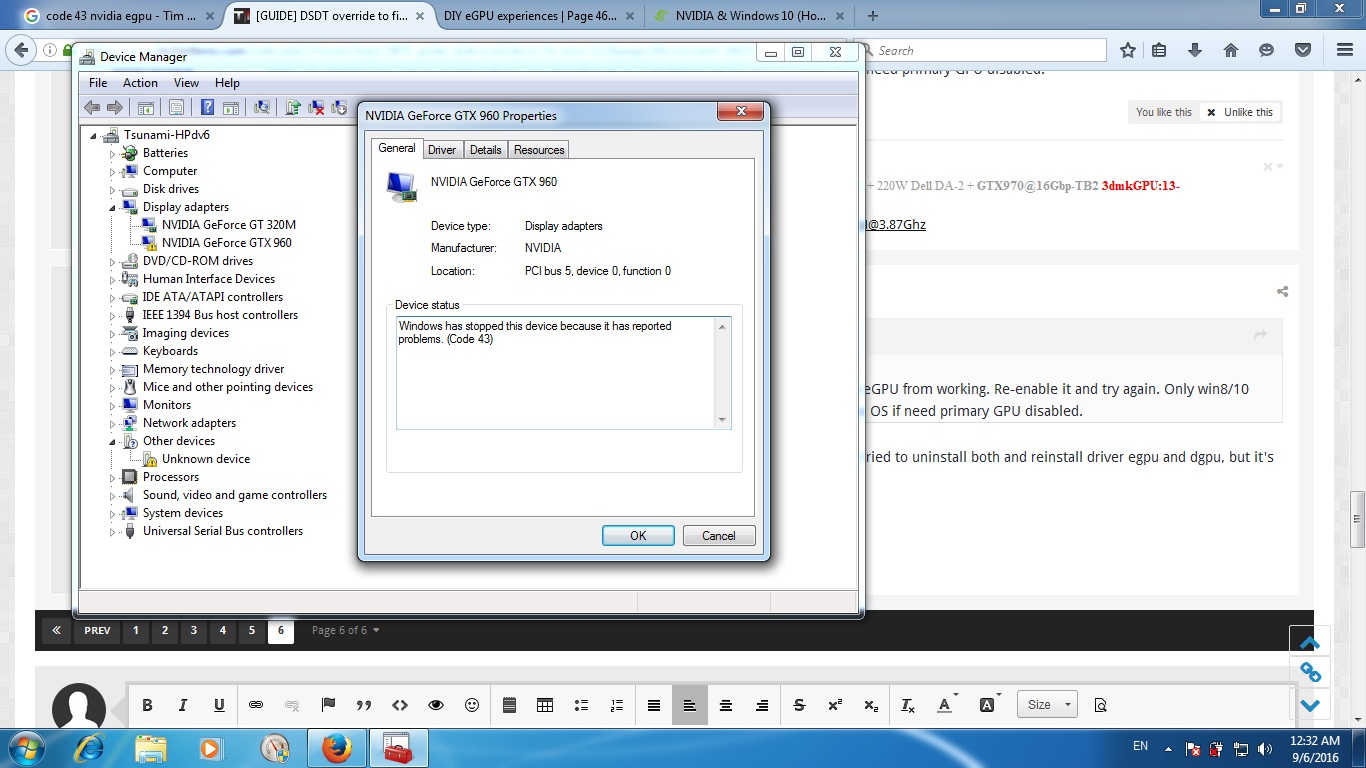Open the blue Help icon in Device Manager toolbar
1366x768 pixels.
point(207,107)
